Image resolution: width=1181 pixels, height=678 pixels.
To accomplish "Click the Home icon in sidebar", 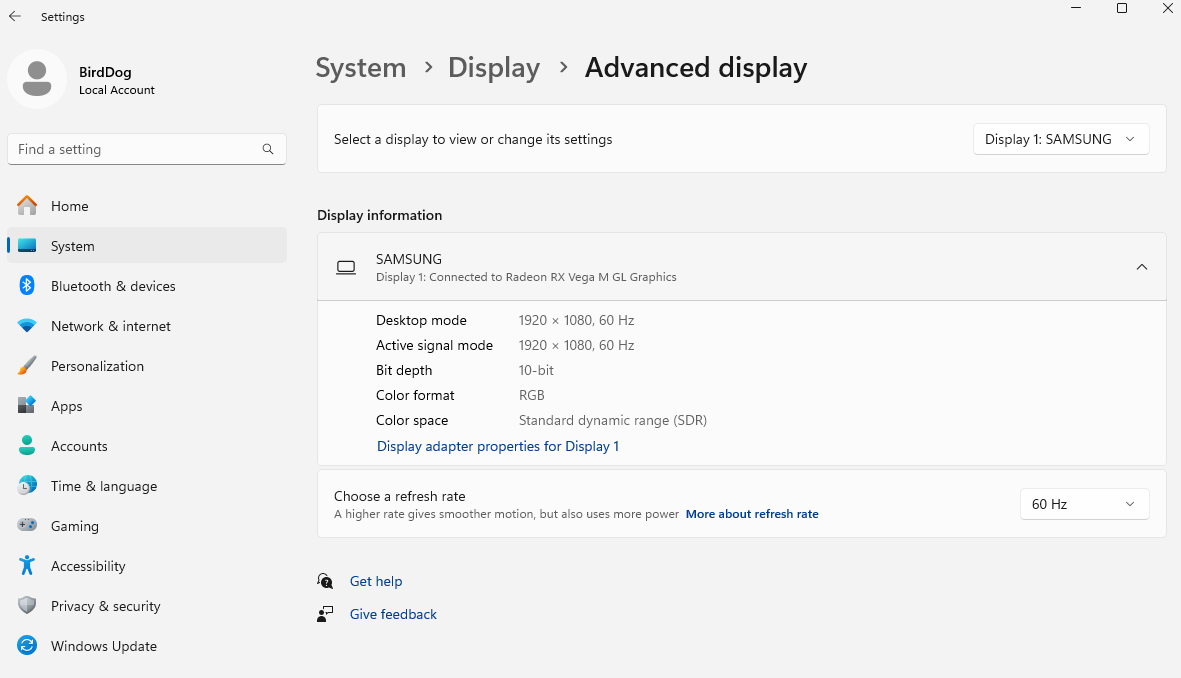I will click(x=27, y=206).
